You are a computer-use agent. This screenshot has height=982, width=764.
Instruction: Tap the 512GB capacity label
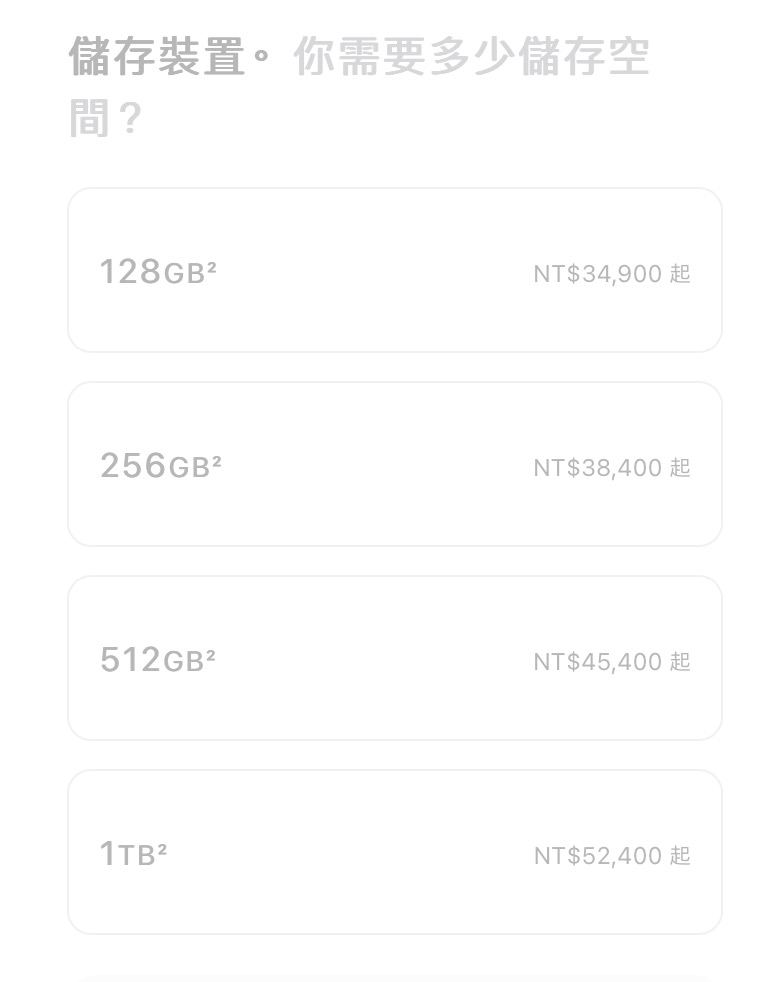[x=157, y=660]
